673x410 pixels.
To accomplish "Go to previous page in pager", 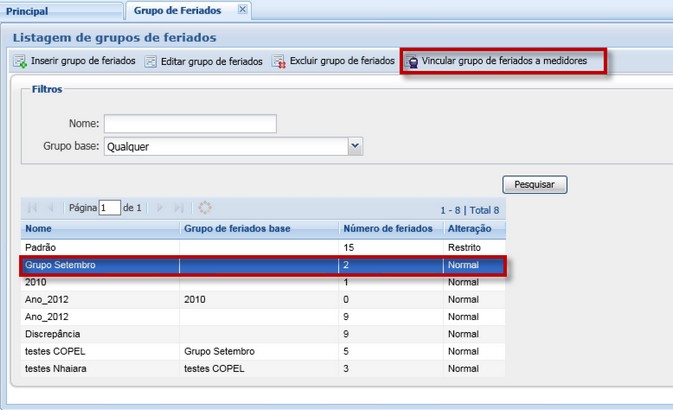I will tap(51, 208).
